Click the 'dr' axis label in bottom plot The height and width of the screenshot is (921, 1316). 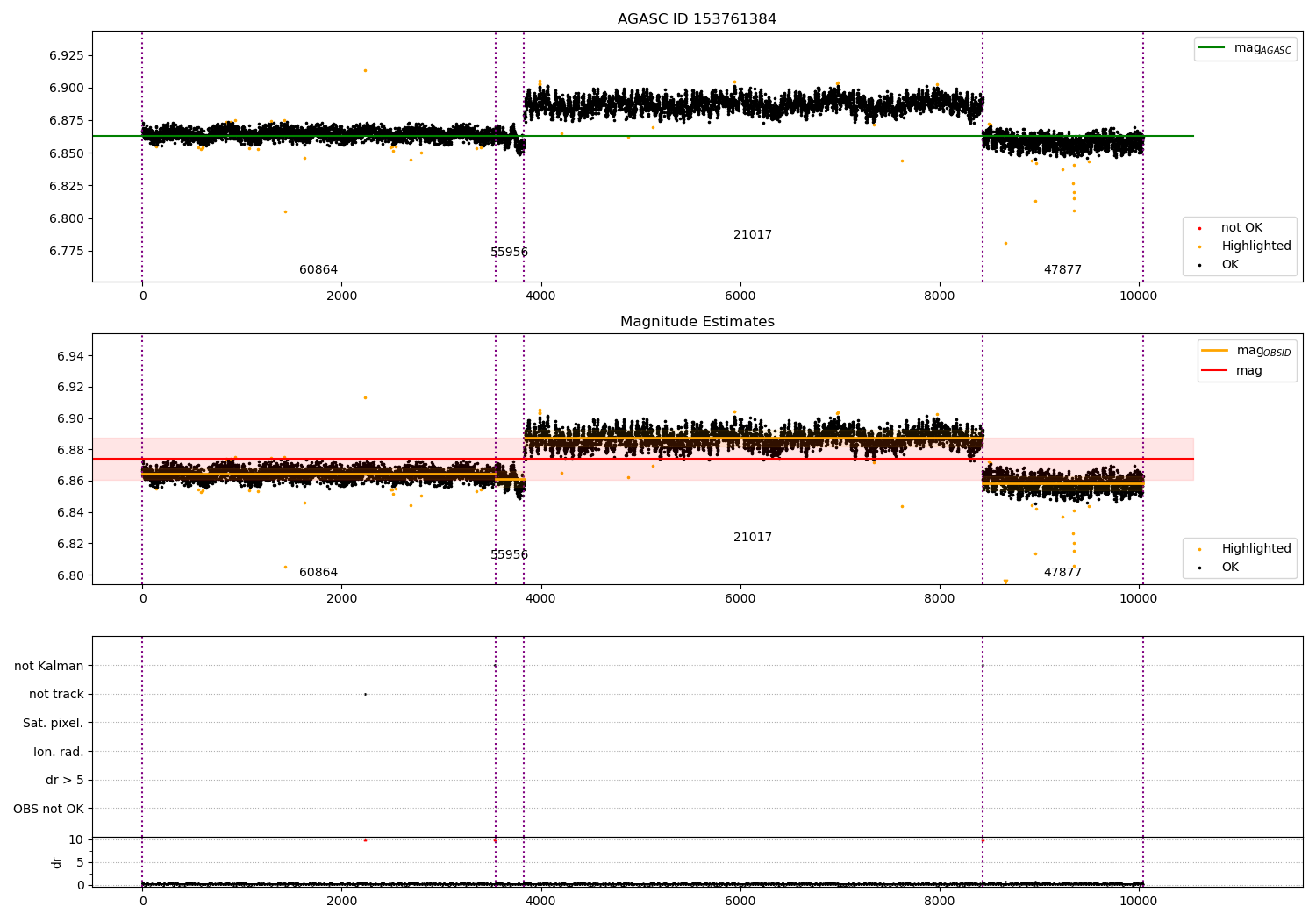coord(57,862)
